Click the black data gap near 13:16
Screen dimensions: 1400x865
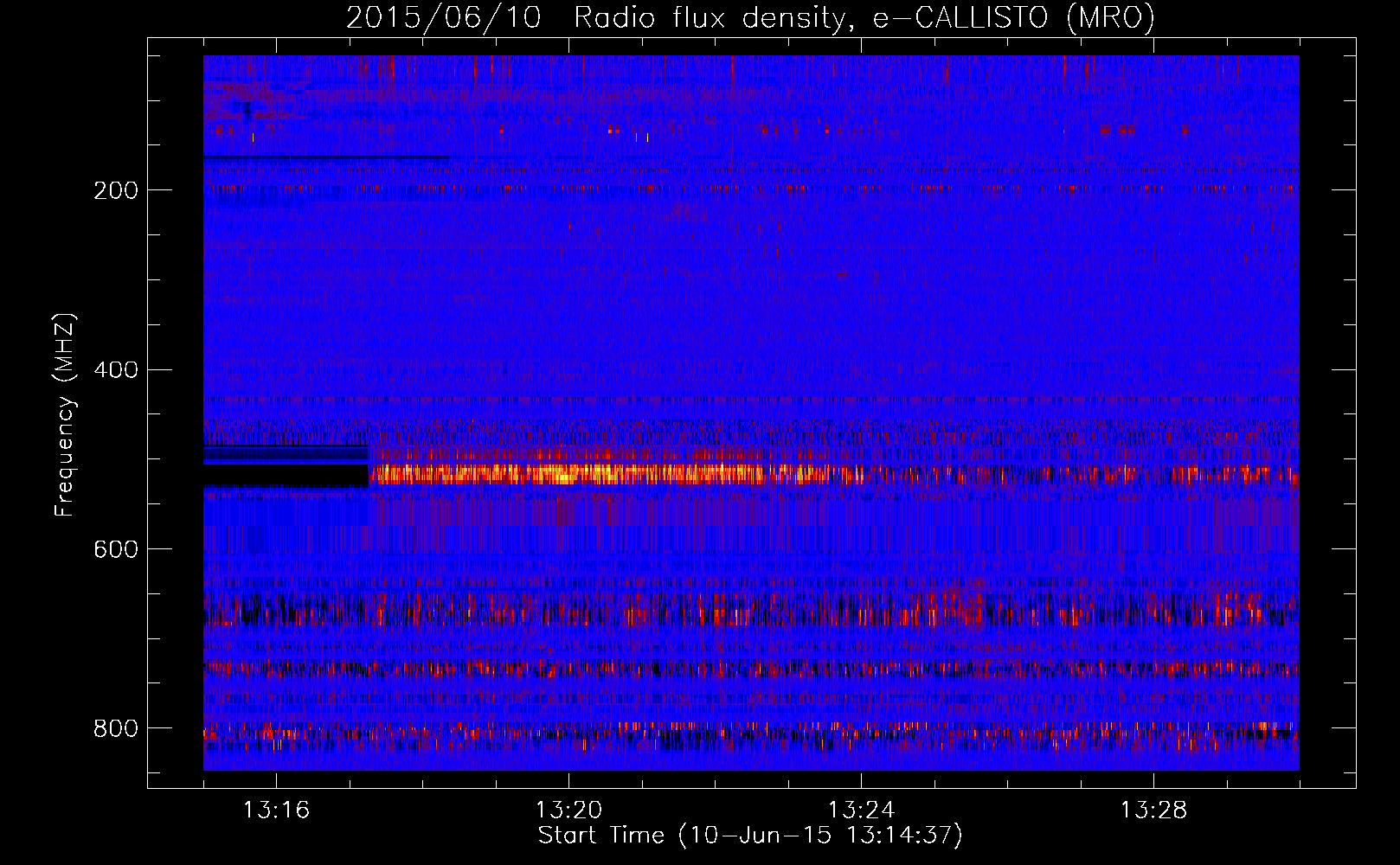(286, 475)
